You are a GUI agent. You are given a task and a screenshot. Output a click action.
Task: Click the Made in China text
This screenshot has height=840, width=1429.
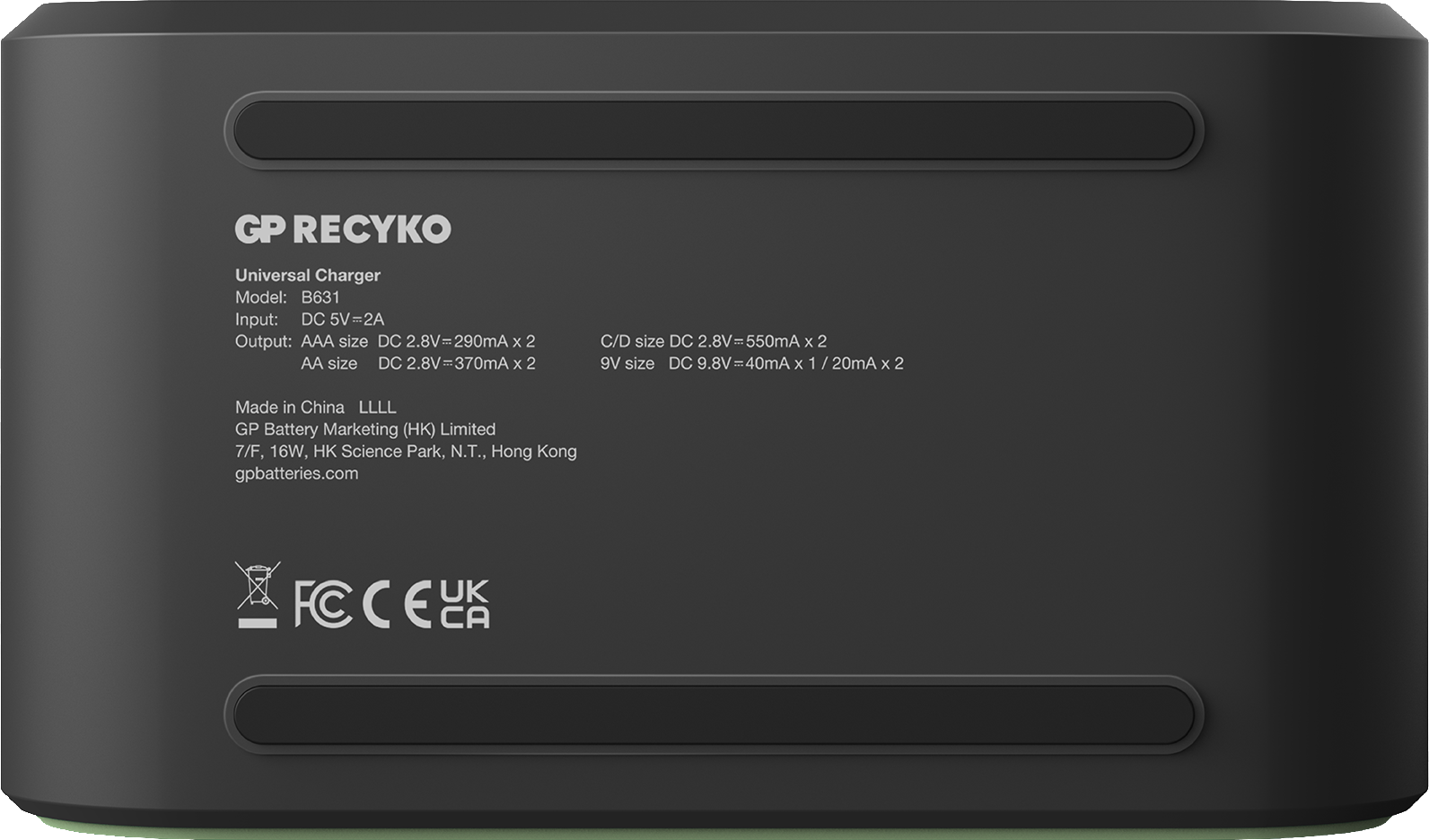(290, 407)
